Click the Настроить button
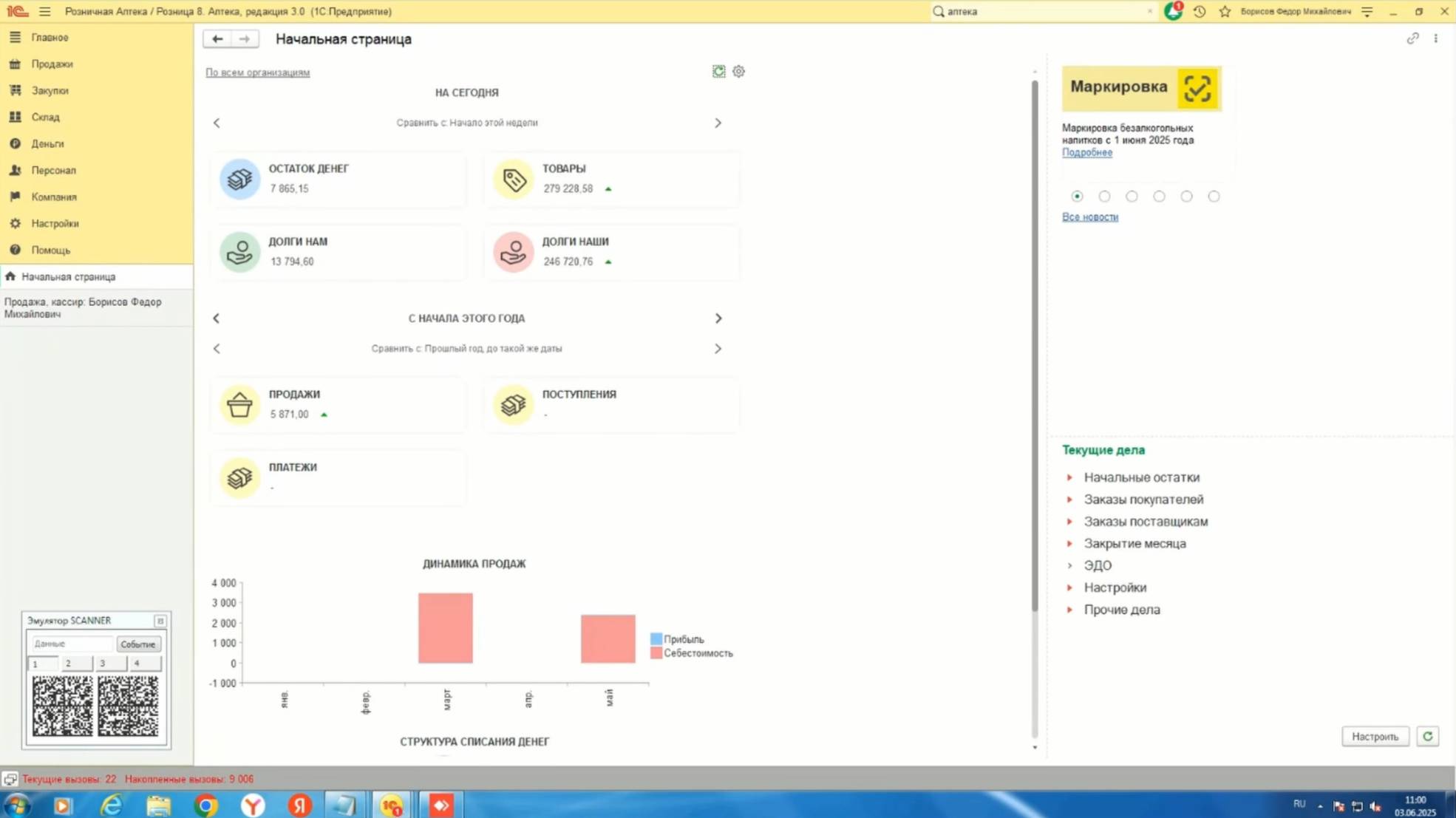This screenshot has width=1456, height=818. [1375, 736]
